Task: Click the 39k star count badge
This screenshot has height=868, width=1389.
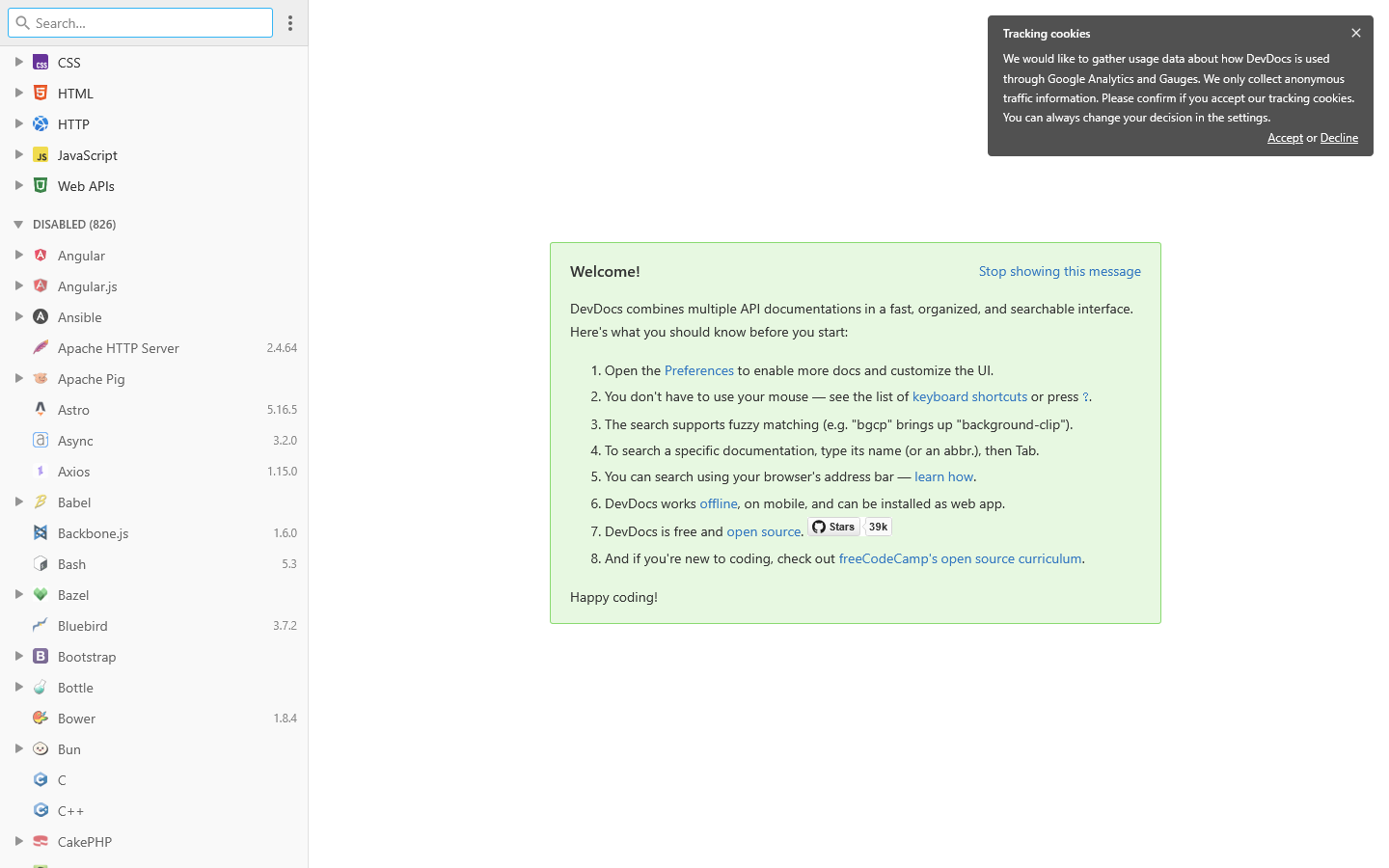Action: point(878,528)
